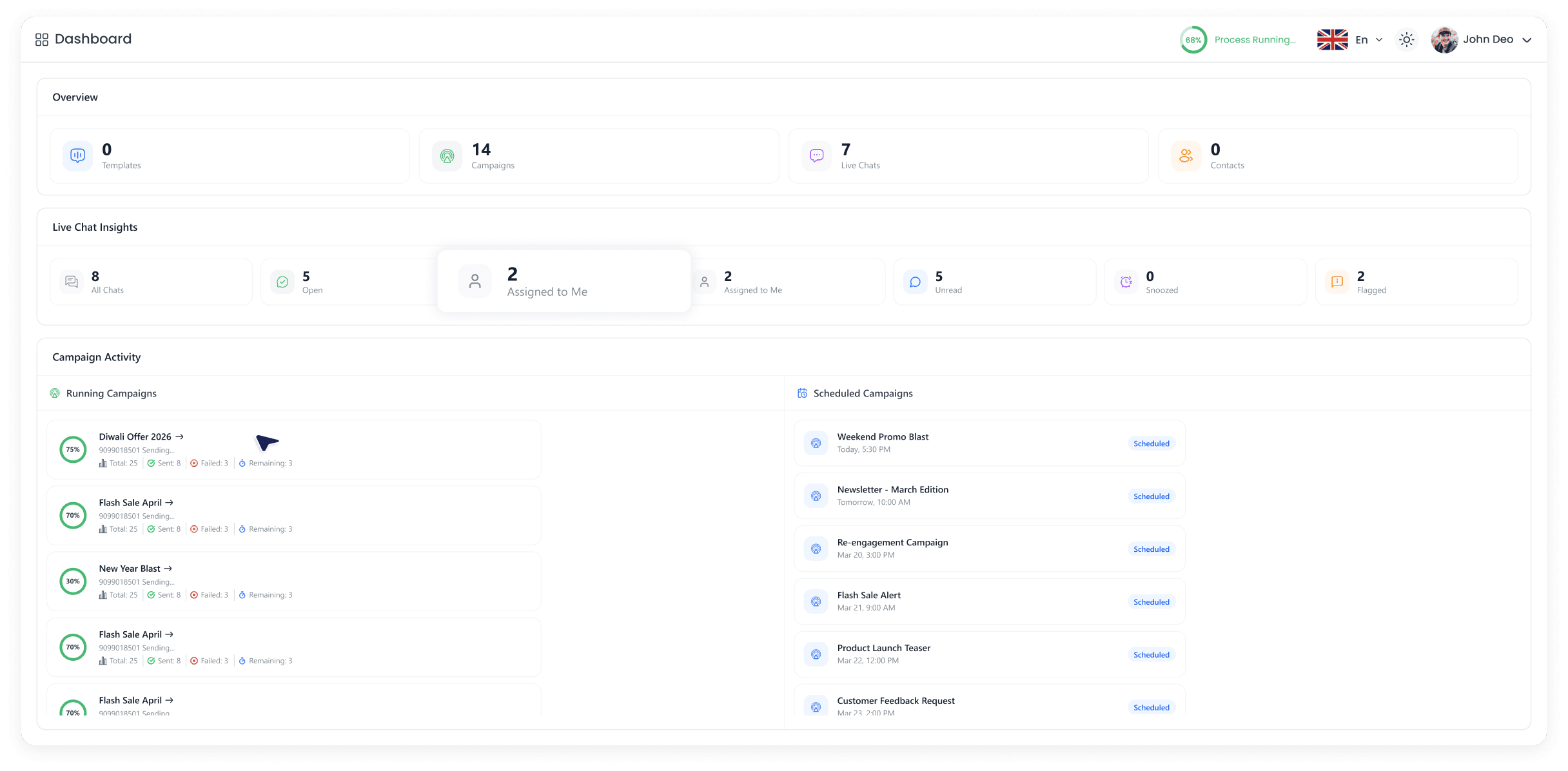This screenshot has width=1568, height=771.
Task: Open the New Year Blast campaign link
Action: click(170, 568)
